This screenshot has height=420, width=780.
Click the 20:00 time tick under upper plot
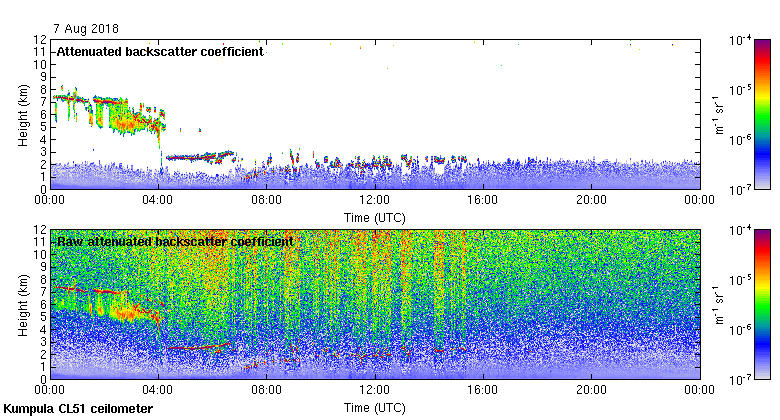591,200
